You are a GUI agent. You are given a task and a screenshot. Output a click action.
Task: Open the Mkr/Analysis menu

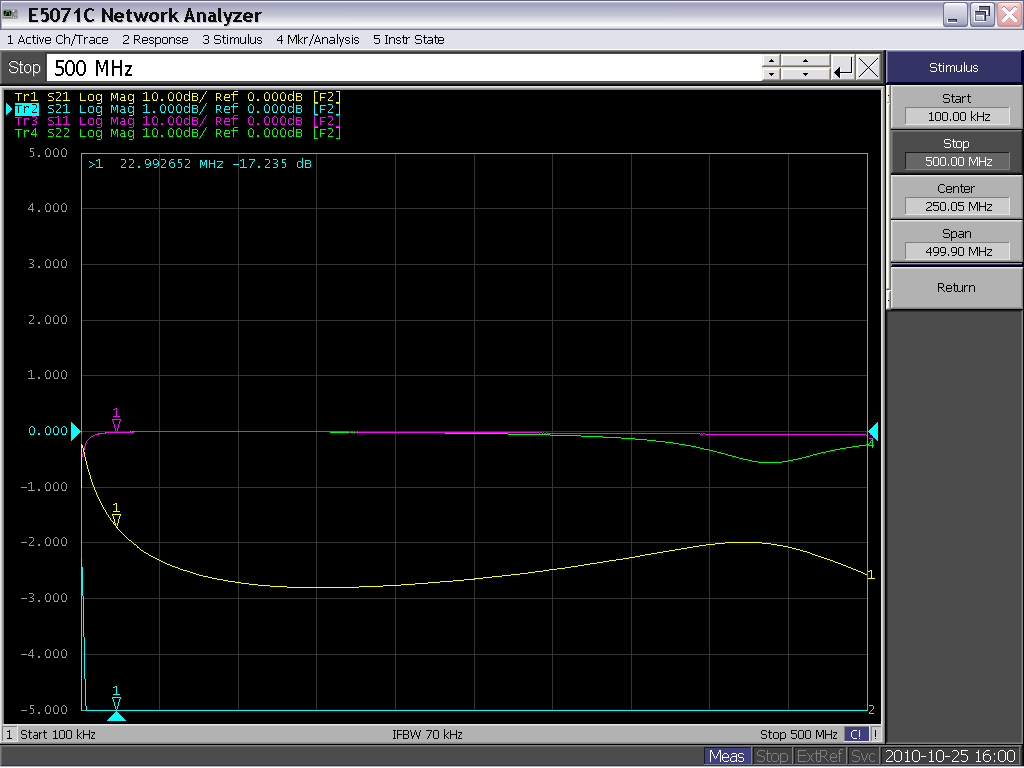click(x=318, y=40)
